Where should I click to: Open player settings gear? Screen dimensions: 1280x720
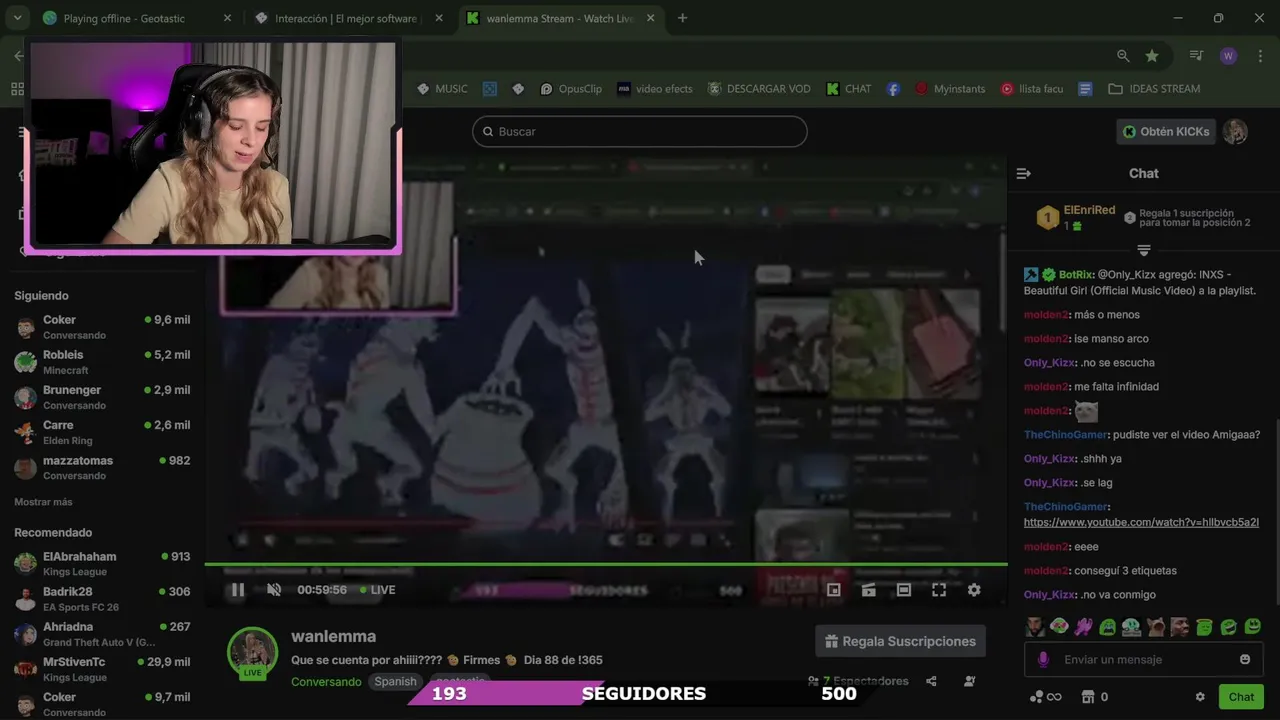(974, 590)
